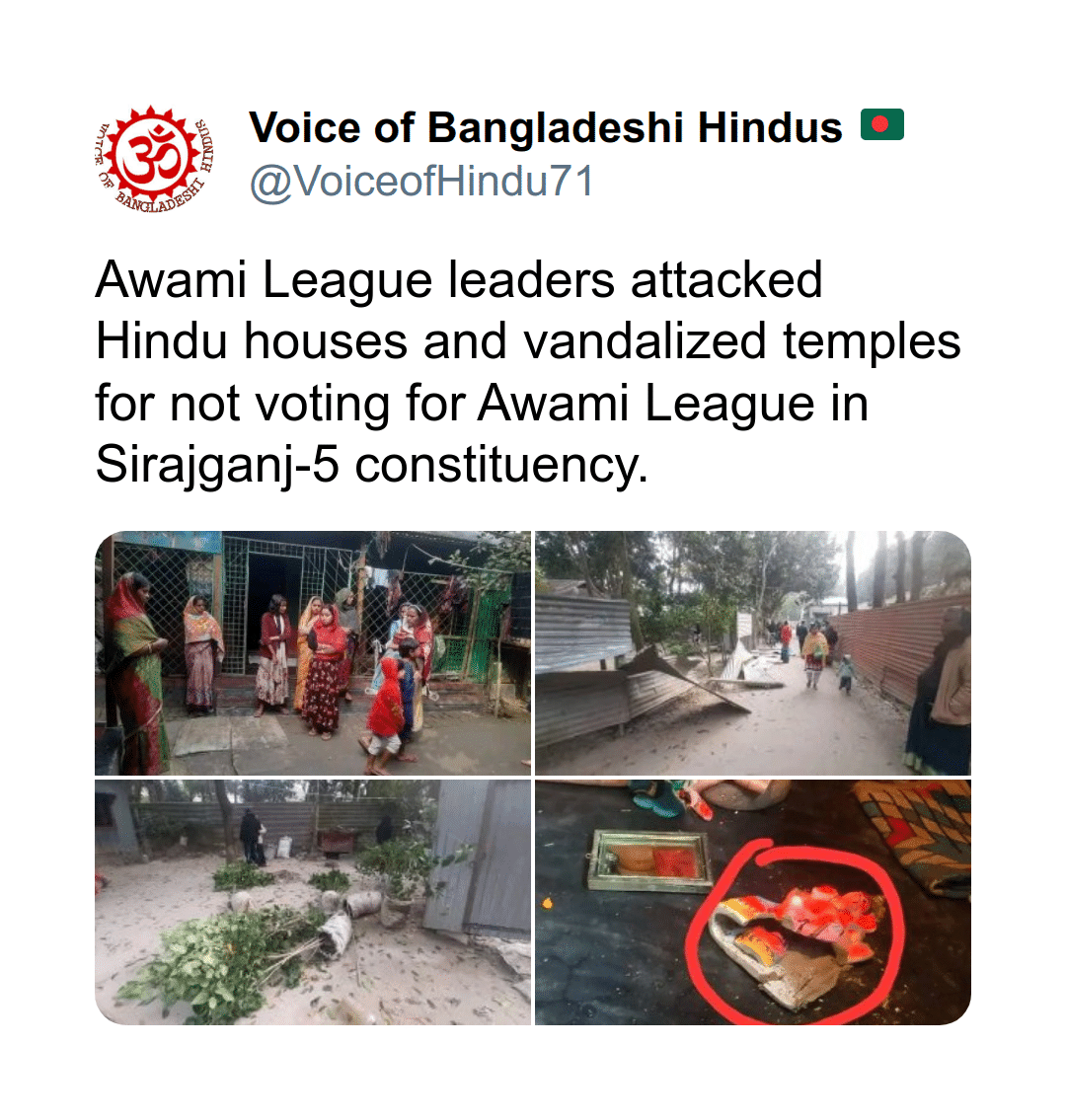Click the Bangladesh flag emoji

[882, 125]
